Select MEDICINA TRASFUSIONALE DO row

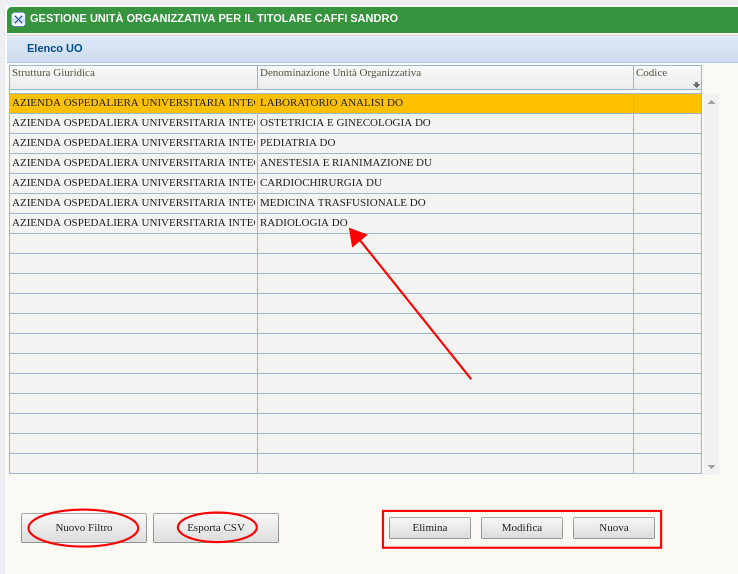tap(355, 203)
